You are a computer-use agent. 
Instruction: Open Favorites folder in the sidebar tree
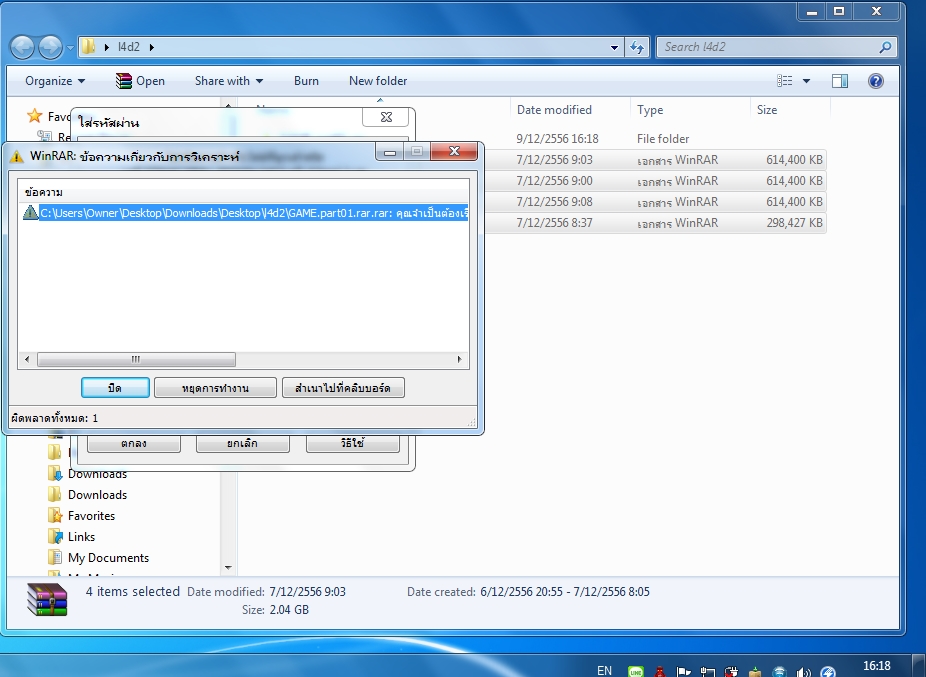click(81, 516)
